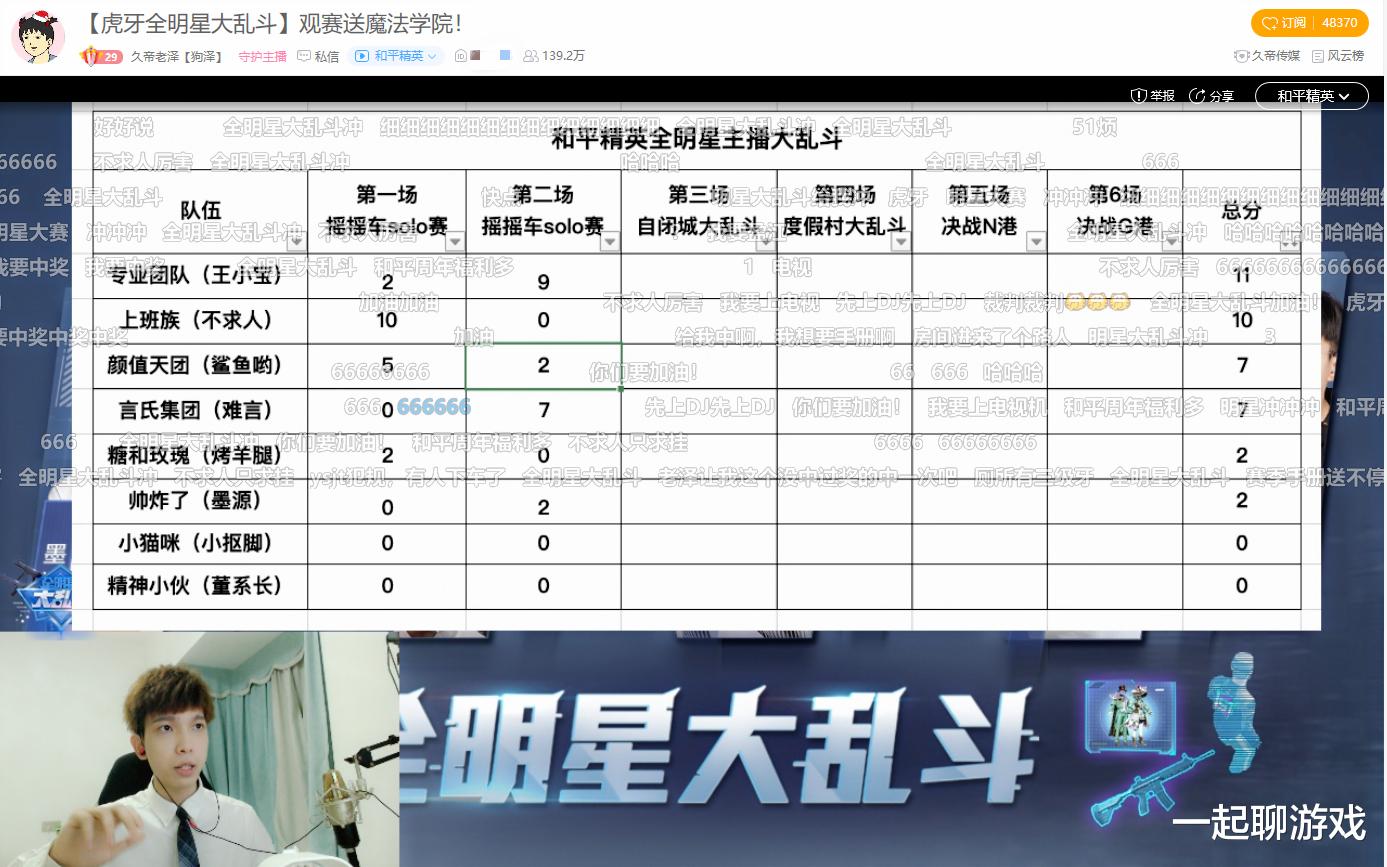The image size is (1387, 867).
Task: Click the 第四场 度假村大乱斗 header
Action: [844, 210]
